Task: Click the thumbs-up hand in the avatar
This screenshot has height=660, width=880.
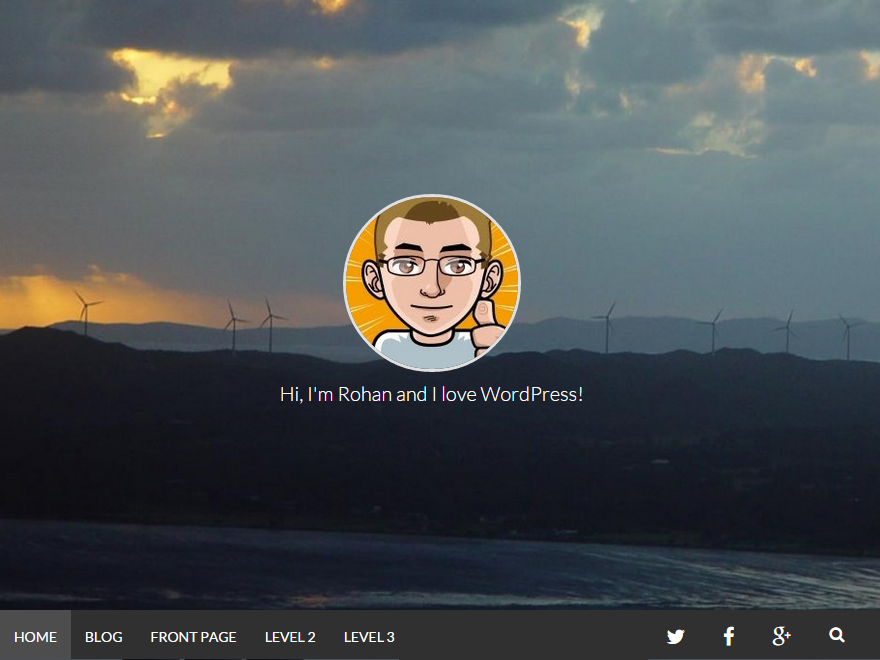Action: pyautogui.click(x=487, y=328)
